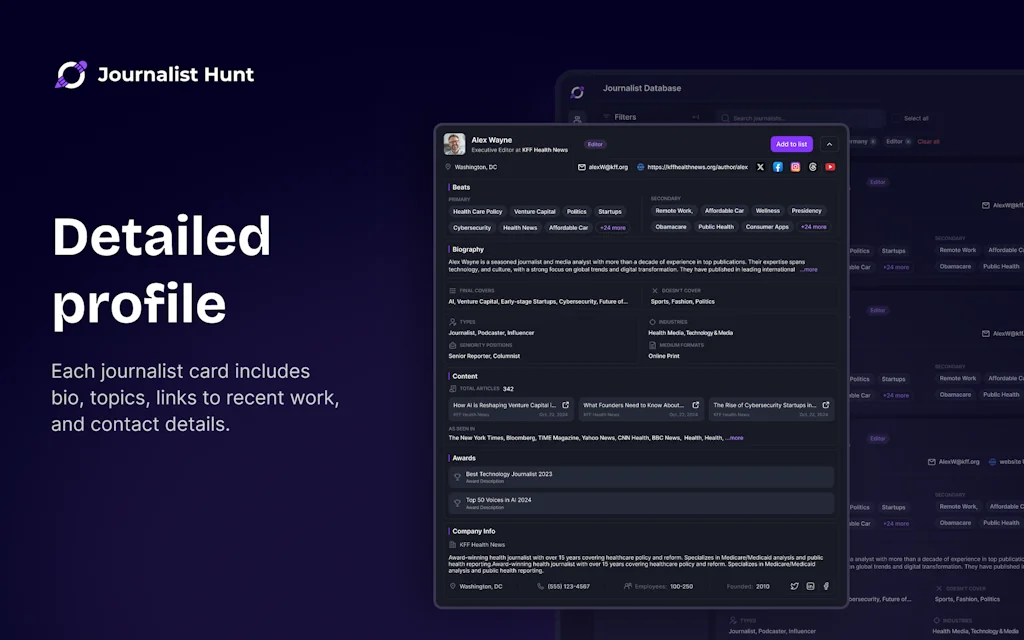The image size is (1024, 640).
Task: Open Alex Wayne's X profile
Action: pos(758,167)
